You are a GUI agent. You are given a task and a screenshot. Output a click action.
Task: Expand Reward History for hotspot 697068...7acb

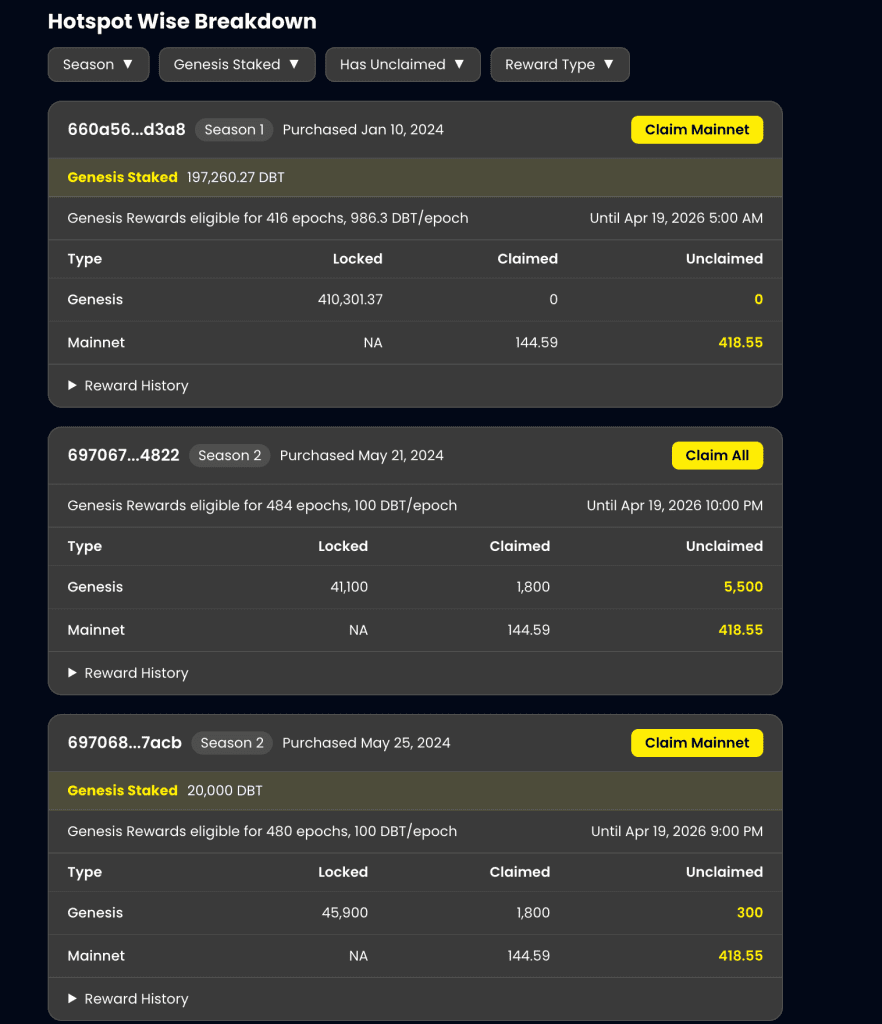pos(128,999)
